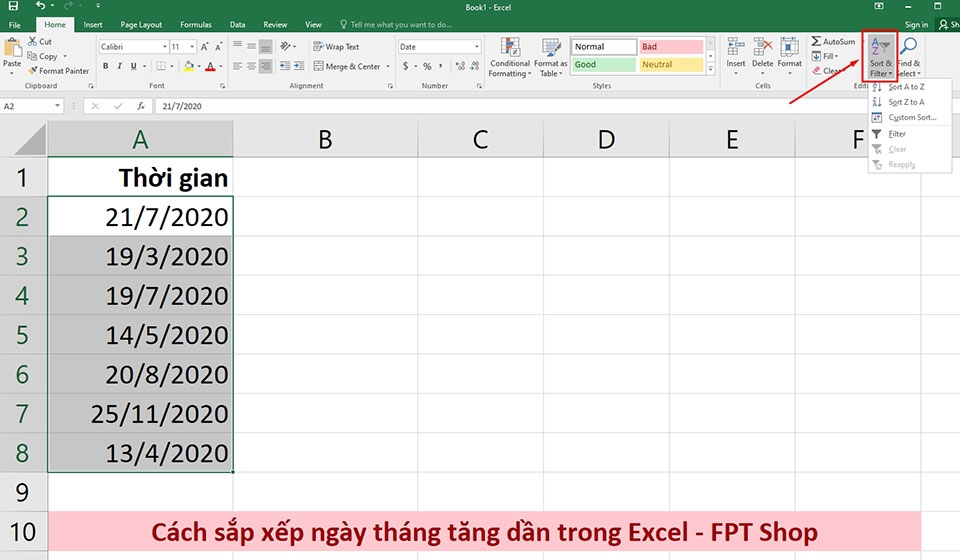Click the AutoSum sigma
The width and height of the screenshot is (960, 560).
click(816, 41)
